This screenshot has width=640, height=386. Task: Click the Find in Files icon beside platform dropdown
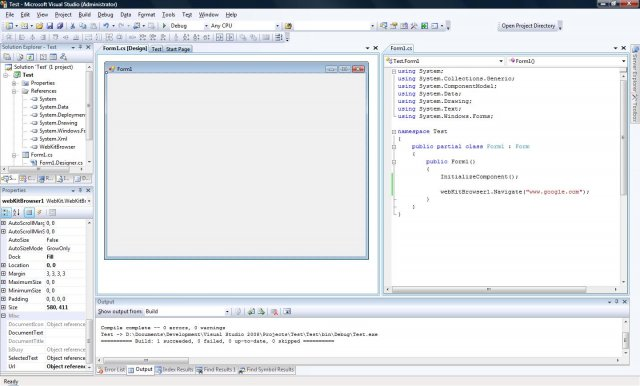point(288,26)
